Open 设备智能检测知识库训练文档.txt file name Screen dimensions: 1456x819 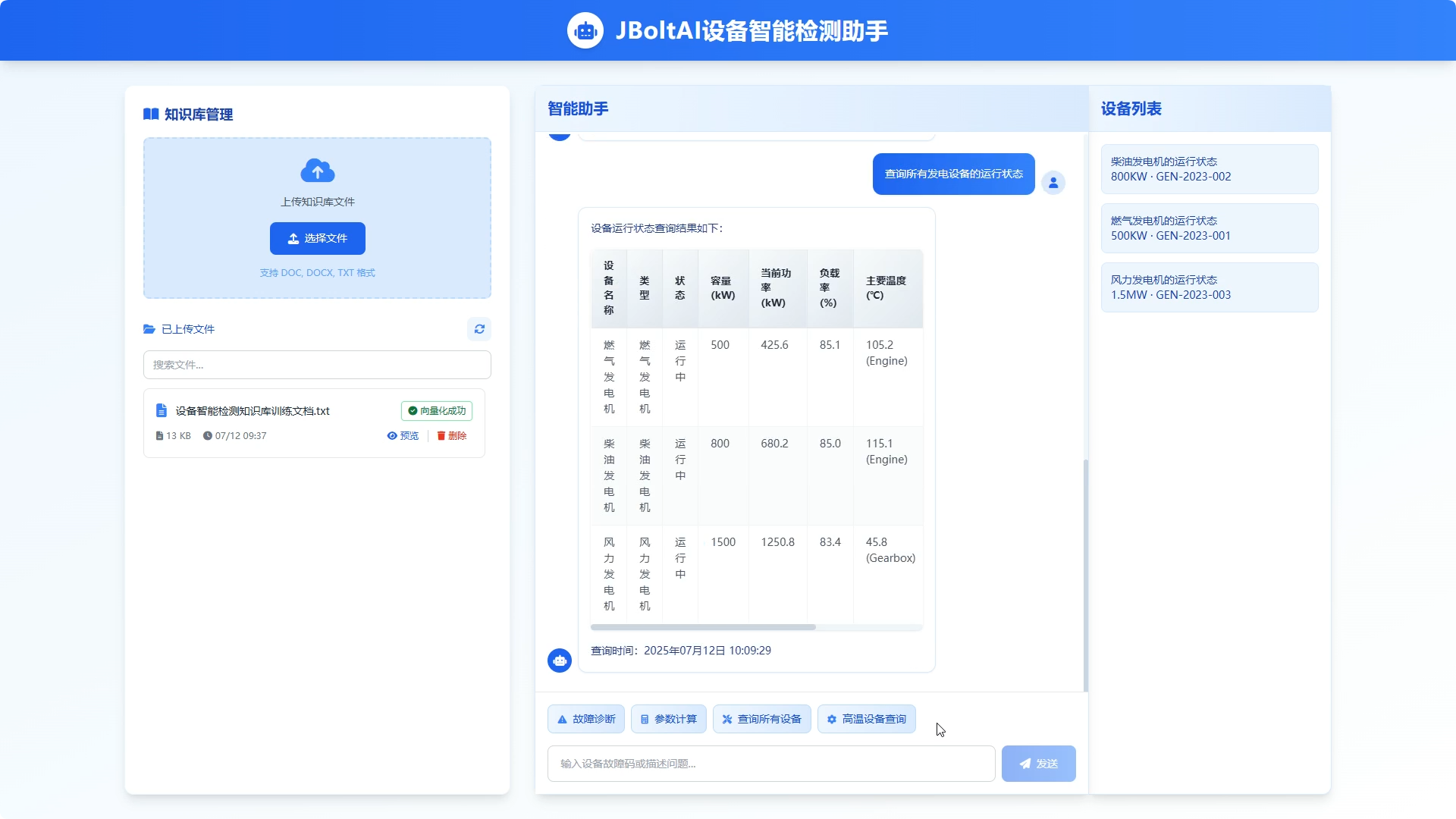pyautogui.click(x=253, y=411)
